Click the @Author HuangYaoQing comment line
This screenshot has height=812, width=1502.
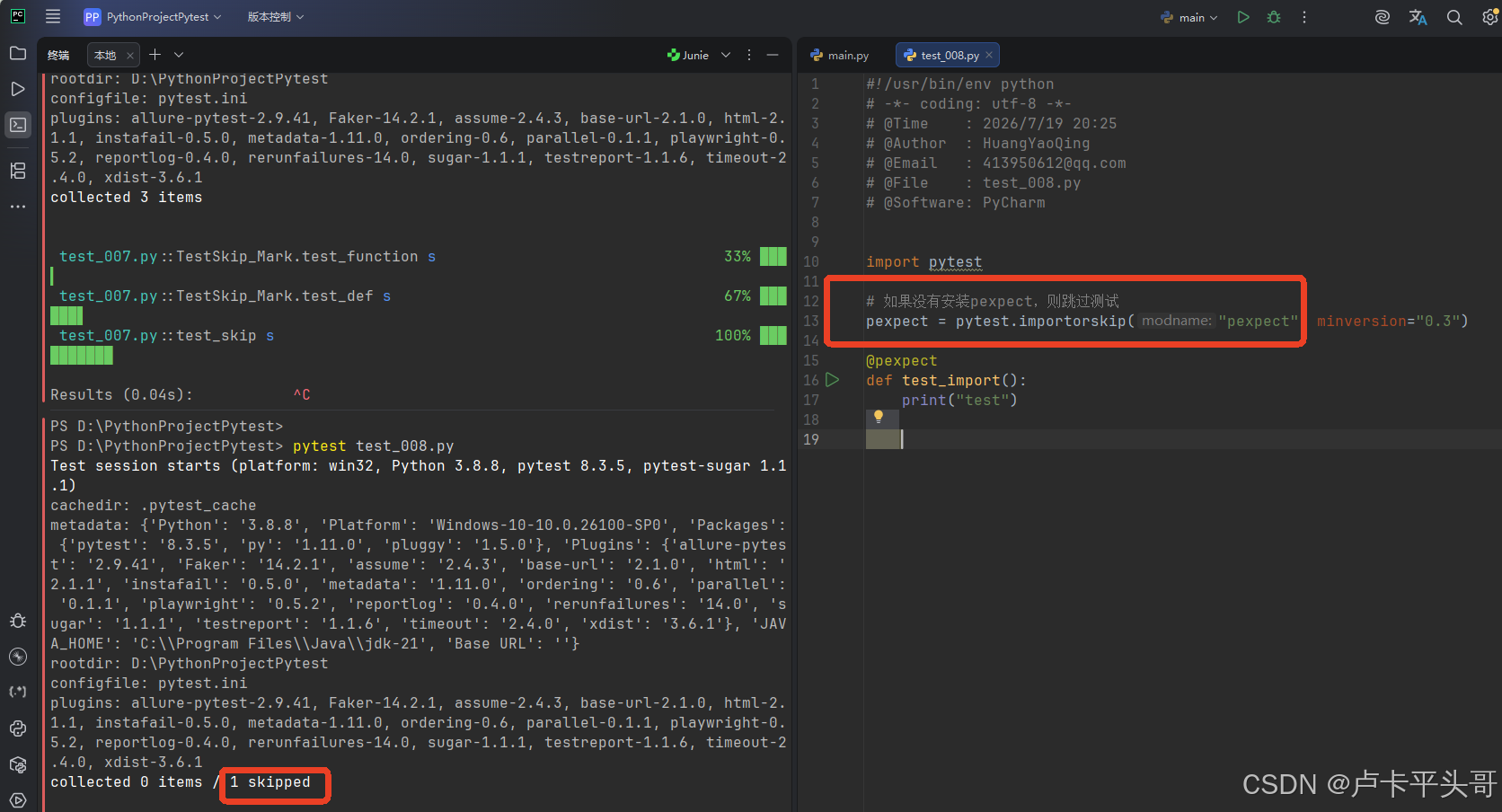(977, 143)
